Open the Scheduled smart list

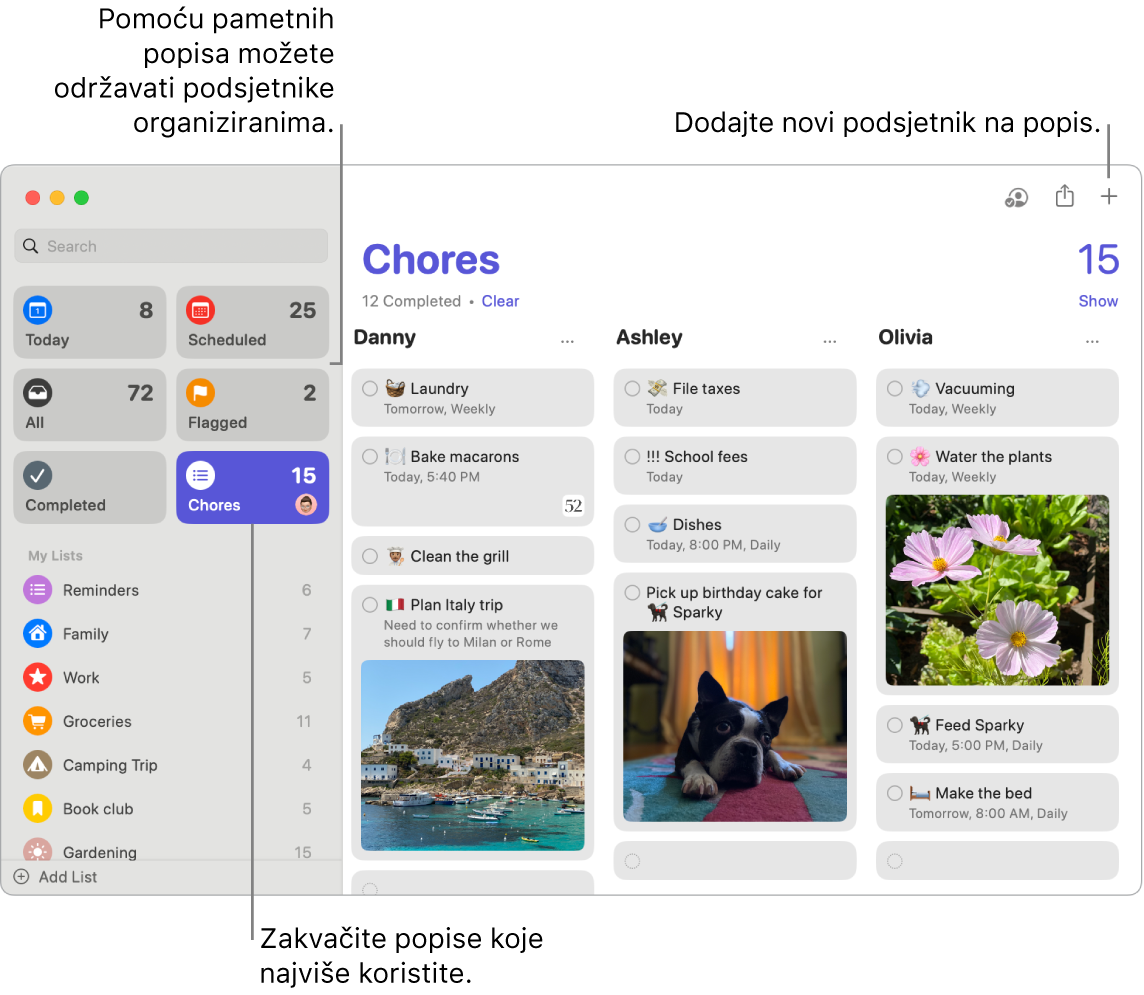pos(252,322)
